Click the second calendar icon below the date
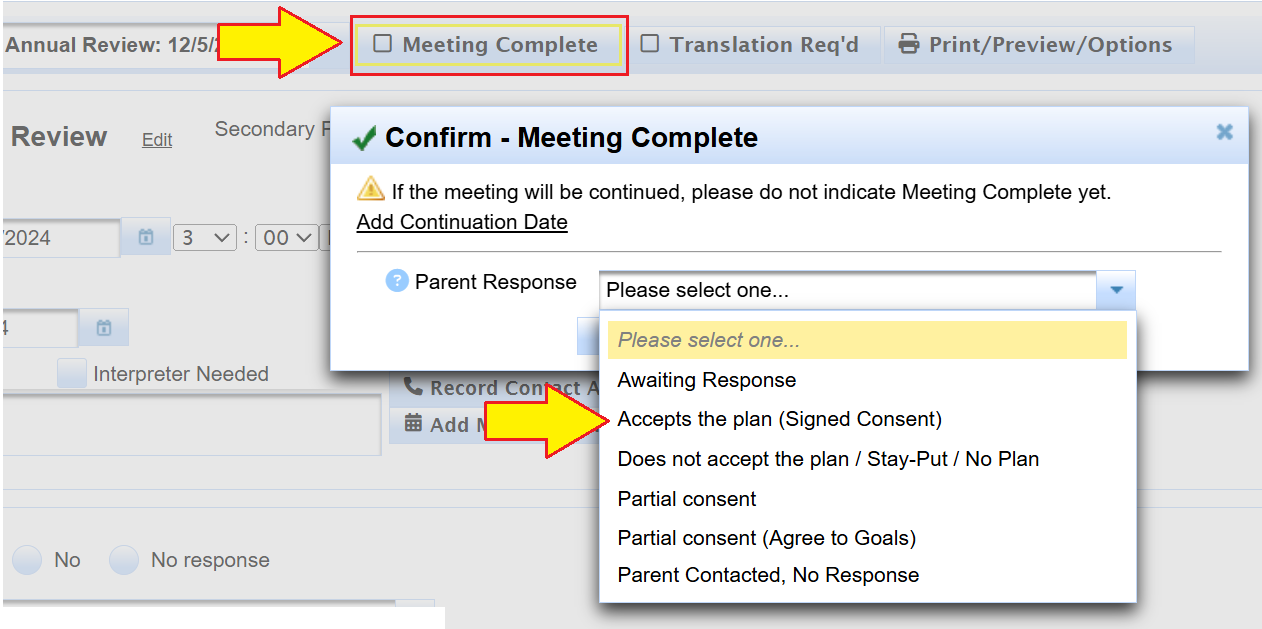 click(x=104, y=327)
